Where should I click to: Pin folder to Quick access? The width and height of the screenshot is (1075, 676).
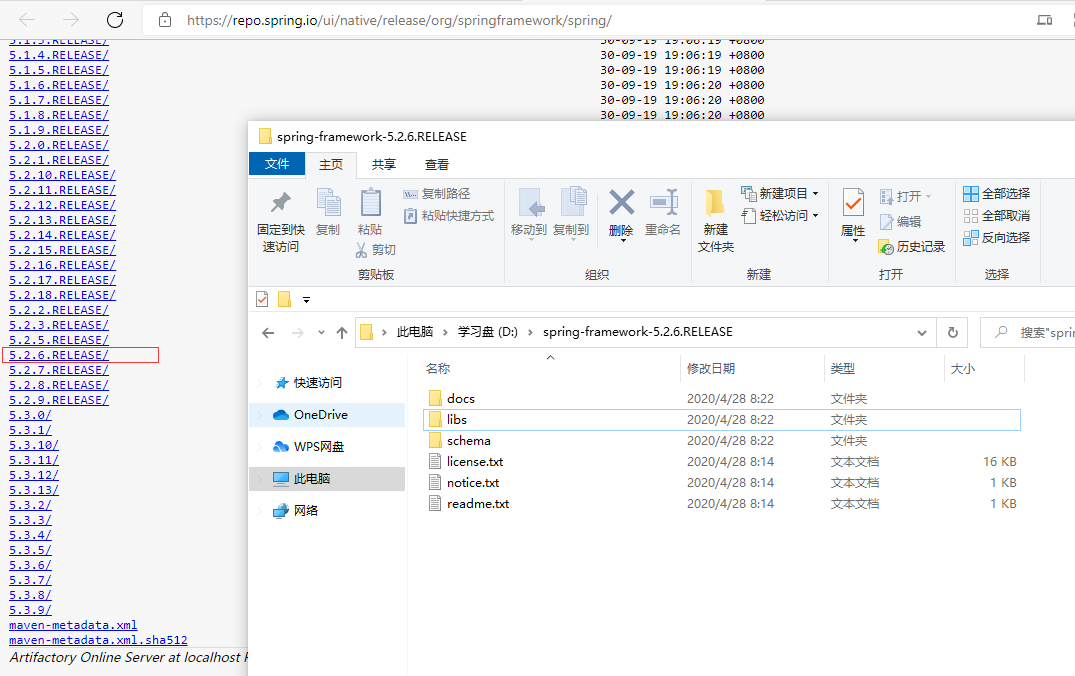[x=280, y=221]
